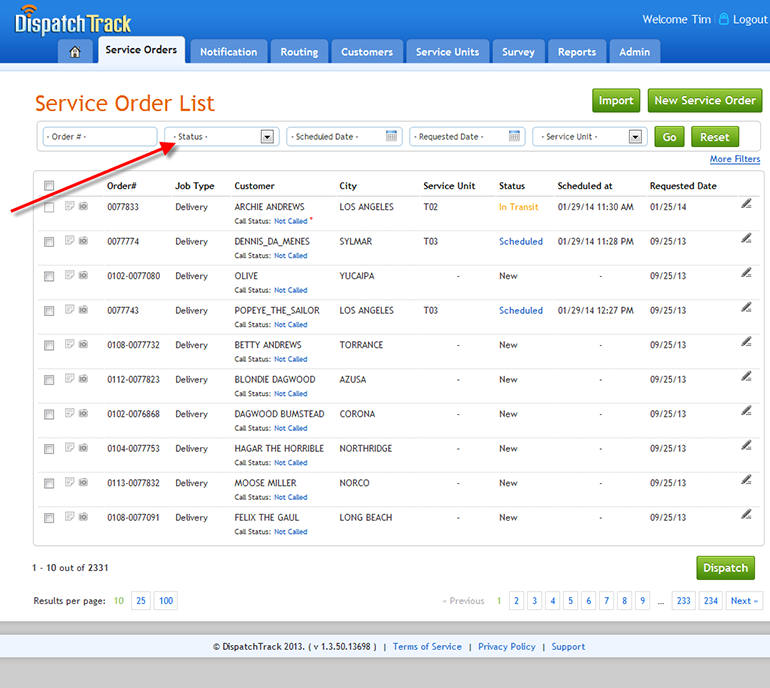Screen dimensions: 770x688
Task: Check the box for order 0077743
Action: coord(49,311)
